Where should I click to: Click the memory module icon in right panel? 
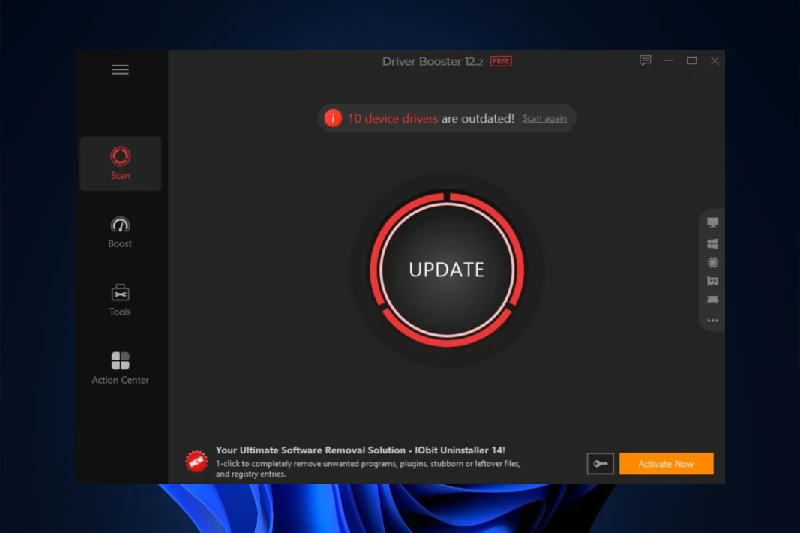pos(713,300)
